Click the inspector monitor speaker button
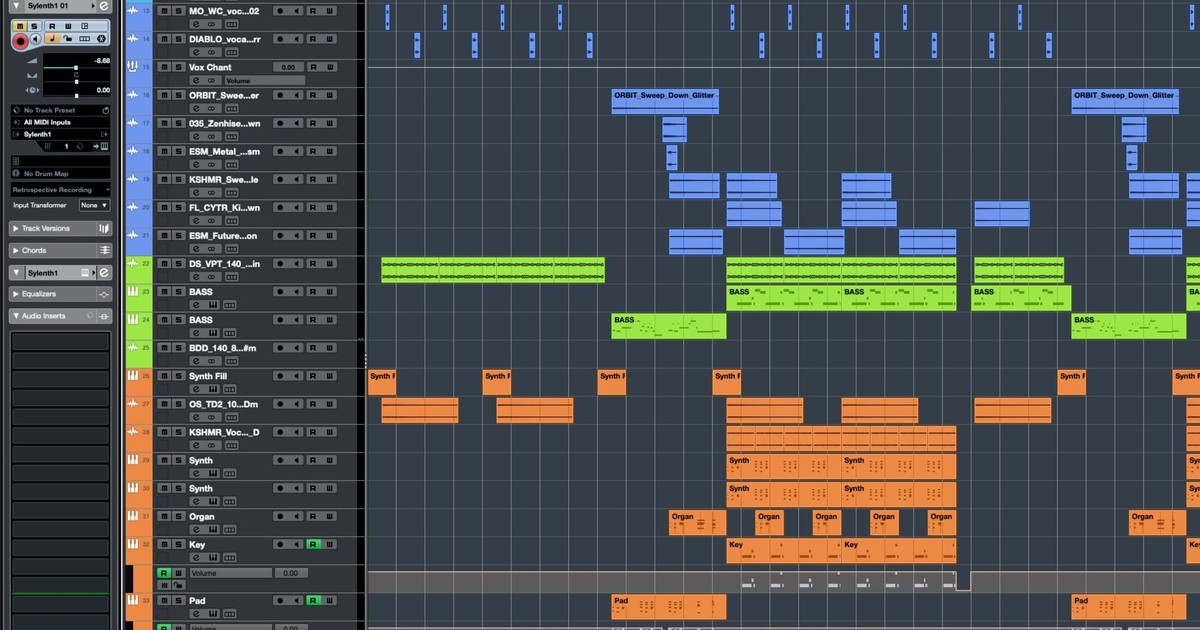Viewport: 1200px width, 630px height. (x=37, y=40)
